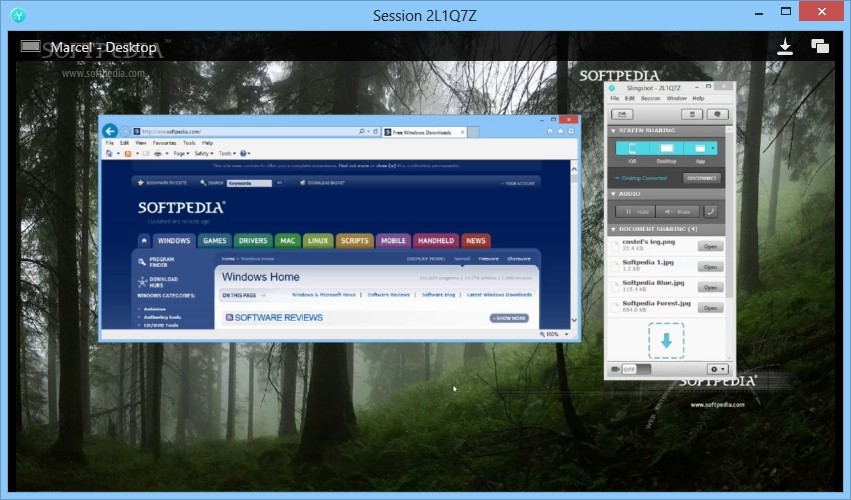This screenshot has height=500, width=851.
Task: Collapse the DOCUMENT SHARING section
Action: coord(613,229)
